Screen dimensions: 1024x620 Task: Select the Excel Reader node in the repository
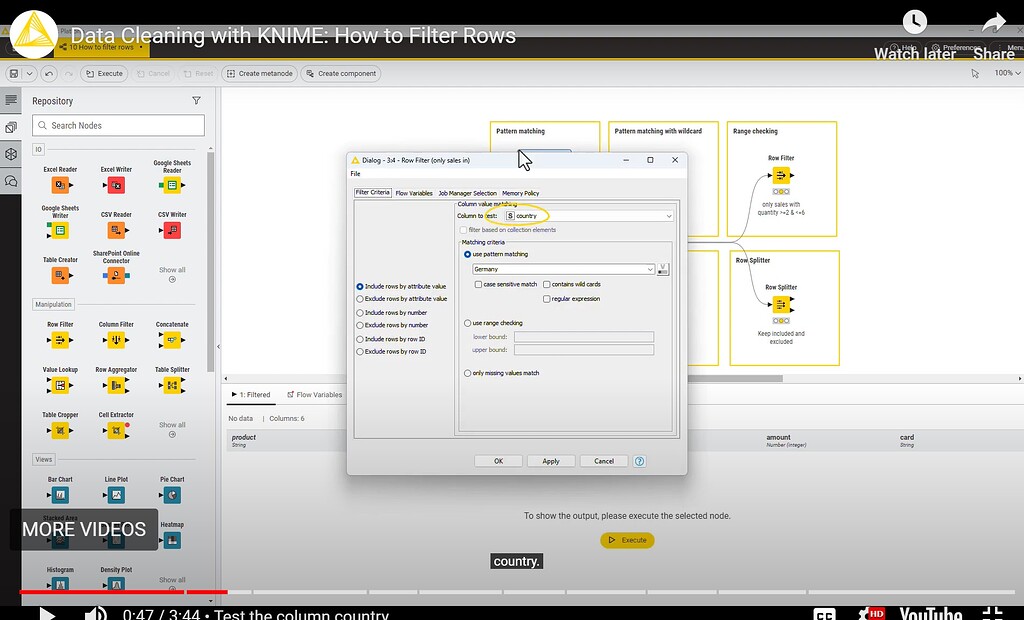point(59,185)
